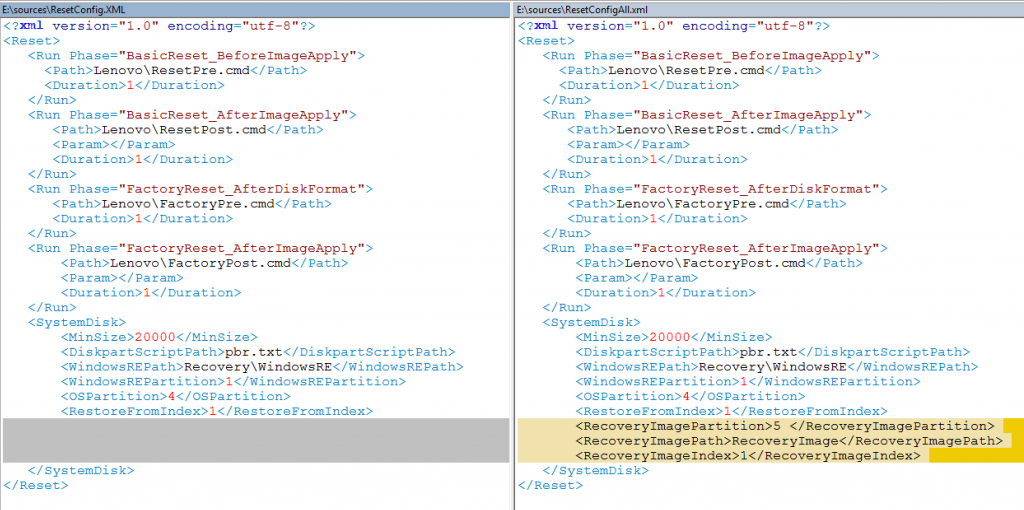The height and width of the screenshot is (510, 1024).
Task: Click the opening <SystemDisk> tag in ResetConfigAll.xml
Action: coord(592,322)
